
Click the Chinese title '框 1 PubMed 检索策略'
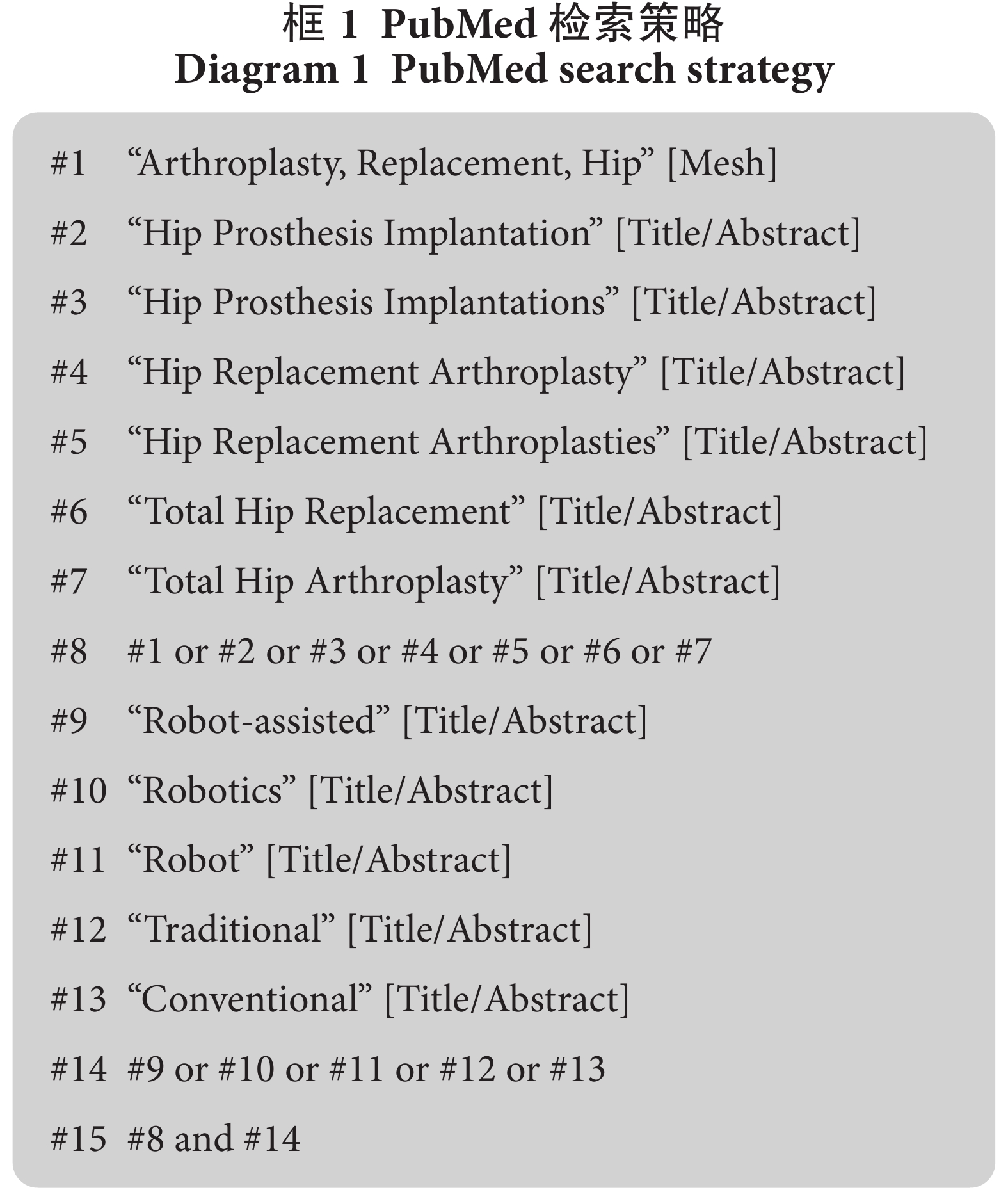click(x=503, y=25)
